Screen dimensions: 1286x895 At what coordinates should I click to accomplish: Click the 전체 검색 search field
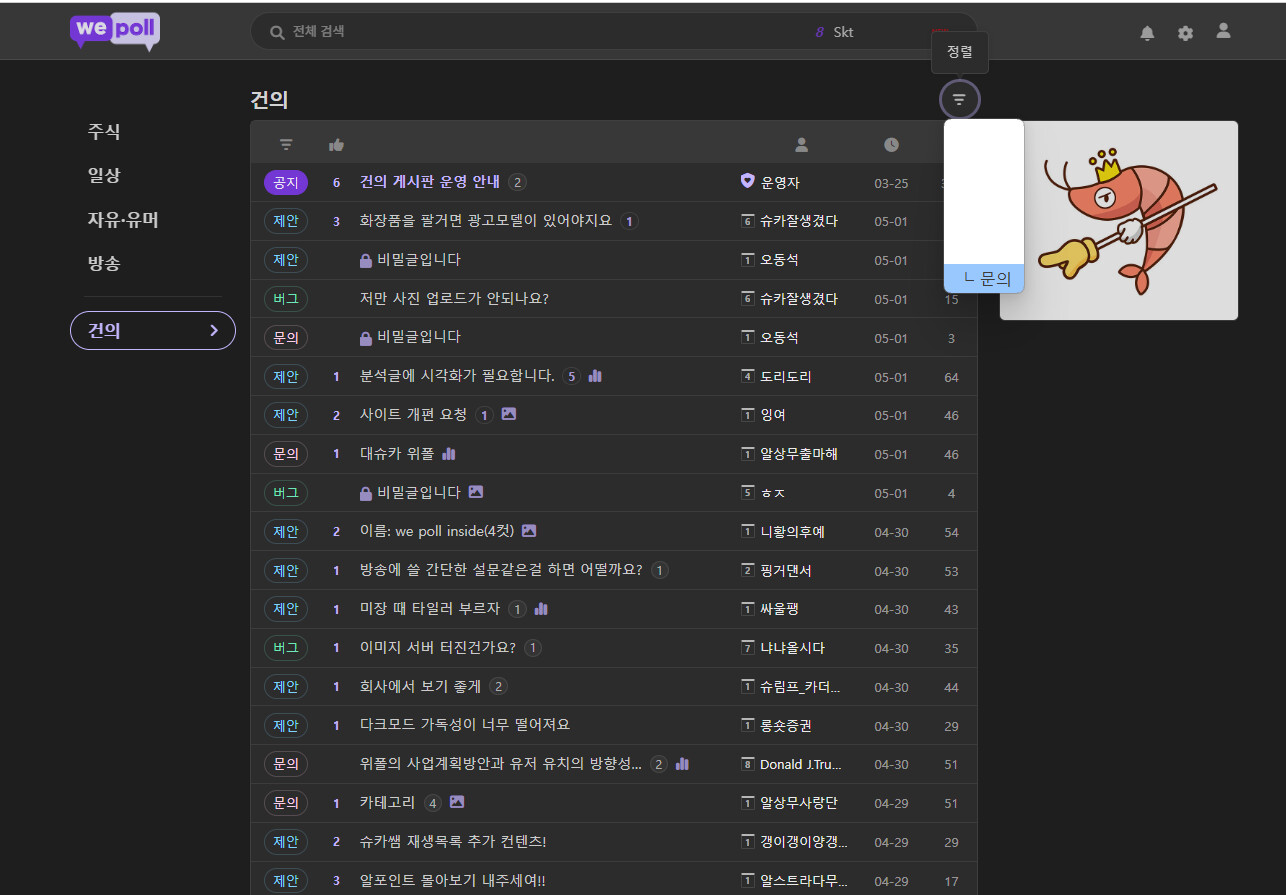tap(540, 32)
